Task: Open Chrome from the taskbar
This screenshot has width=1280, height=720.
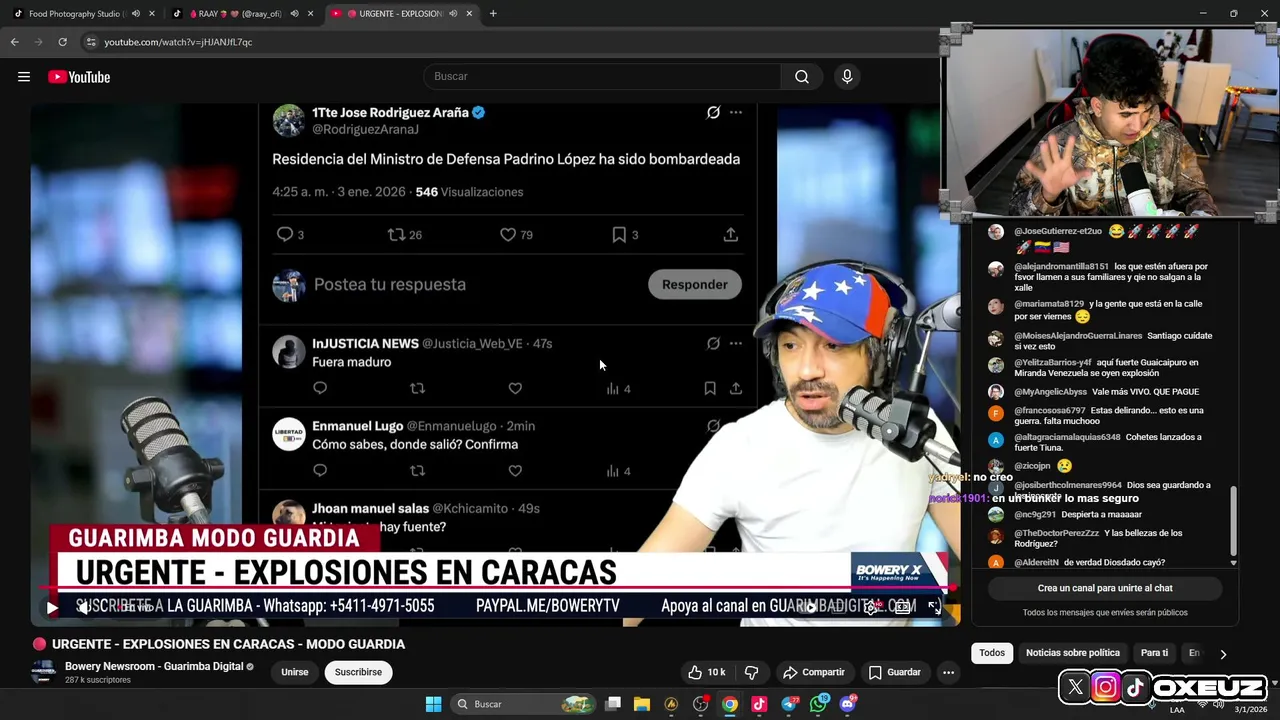Action: click(730, 704)
